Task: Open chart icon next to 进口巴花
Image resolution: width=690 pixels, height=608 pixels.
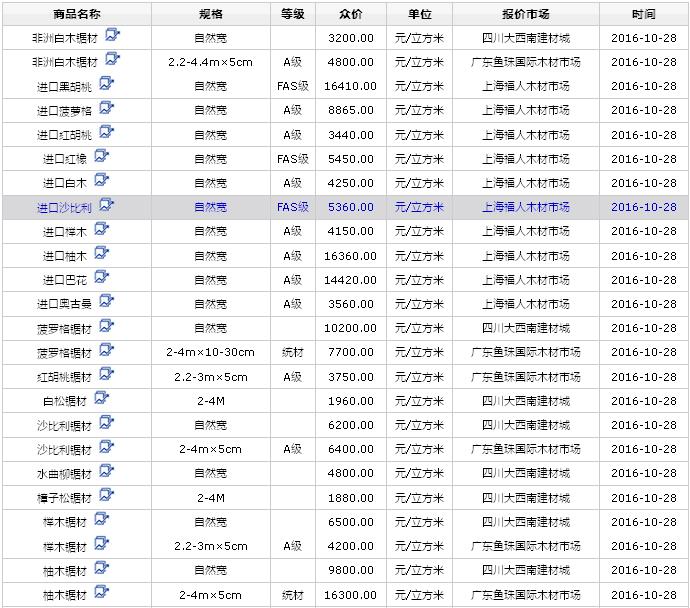Action: click(x=101, y=277)
